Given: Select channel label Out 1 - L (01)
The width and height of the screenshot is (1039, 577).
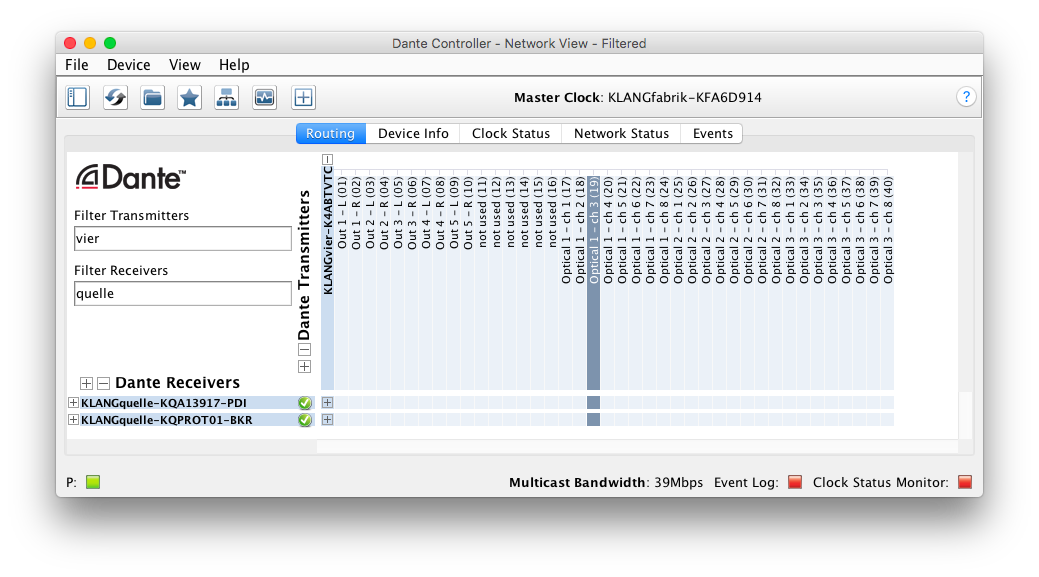Looking at the screenshot, I should 342,213.
